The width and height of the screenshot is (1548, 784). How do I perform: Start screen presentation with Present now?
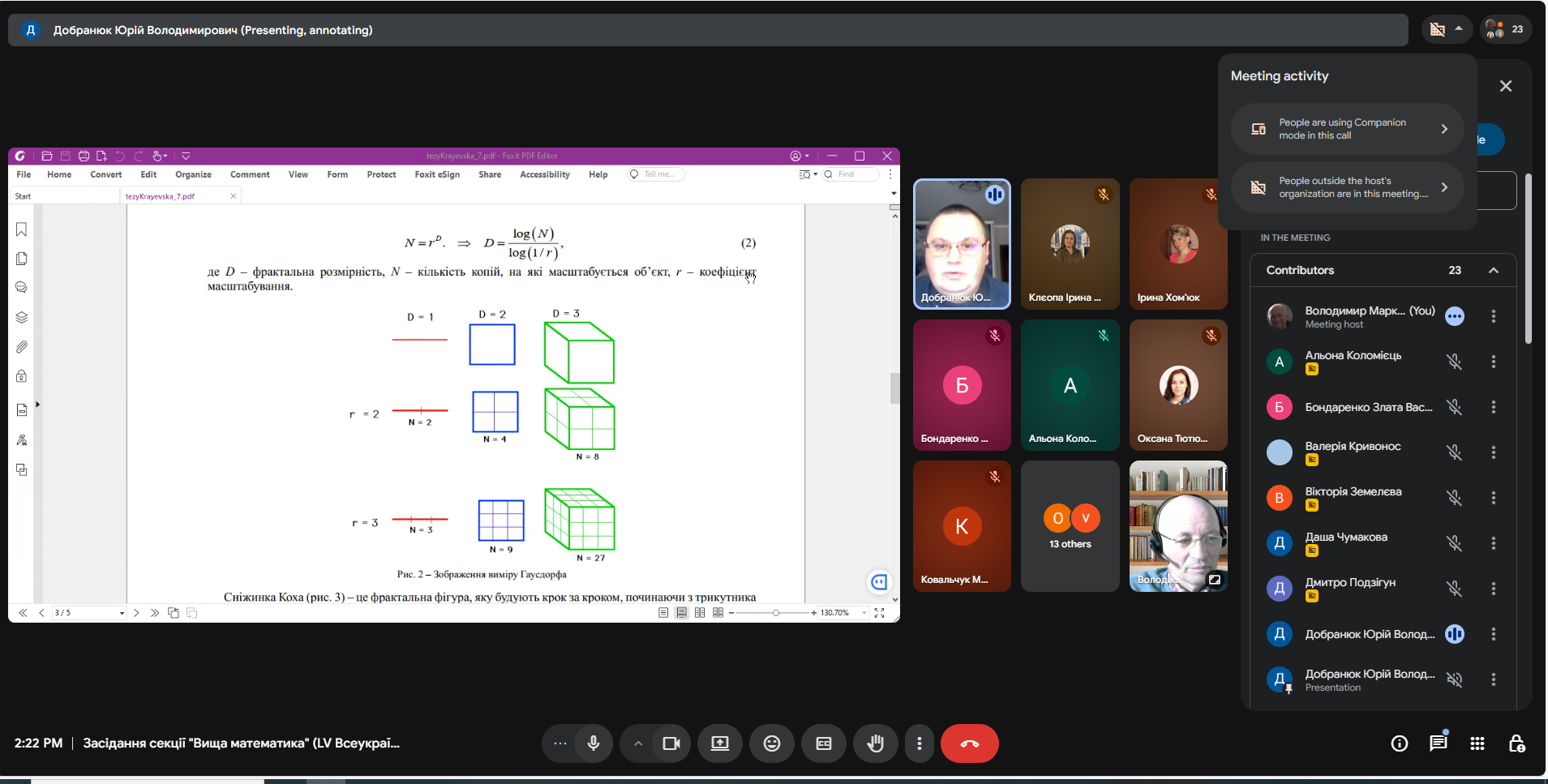(x=719, y=743)
